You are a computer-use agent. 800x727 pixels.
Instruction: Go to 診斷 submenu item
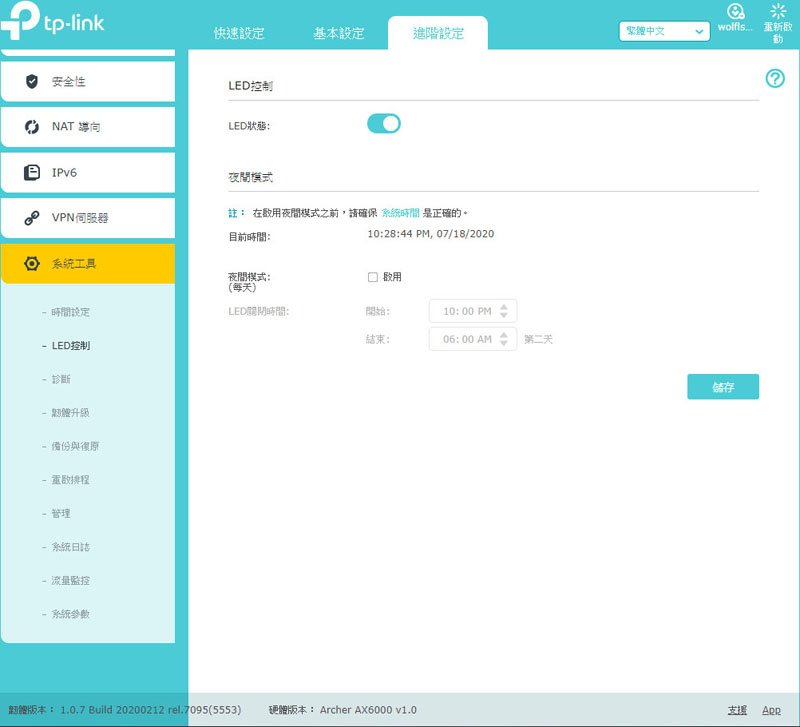(61, 379)
